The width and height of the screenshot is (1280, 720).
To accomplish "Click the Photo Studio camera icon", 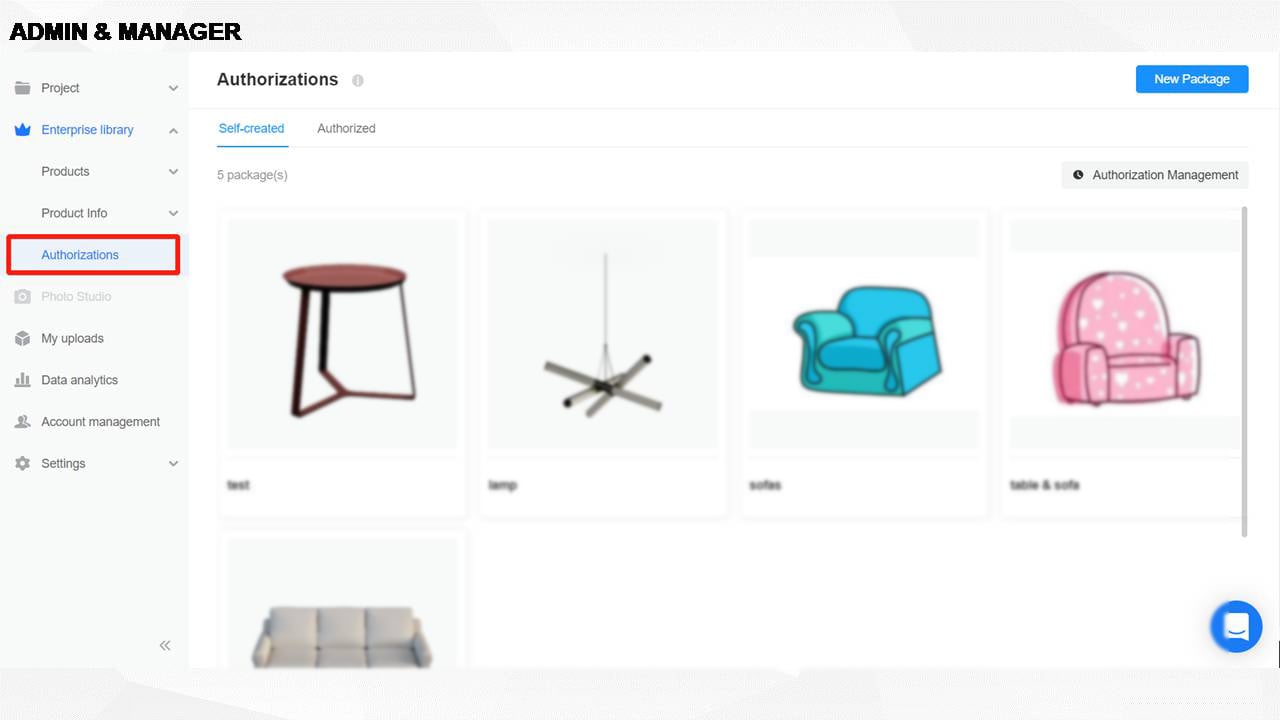I will [x=22, y=297].
